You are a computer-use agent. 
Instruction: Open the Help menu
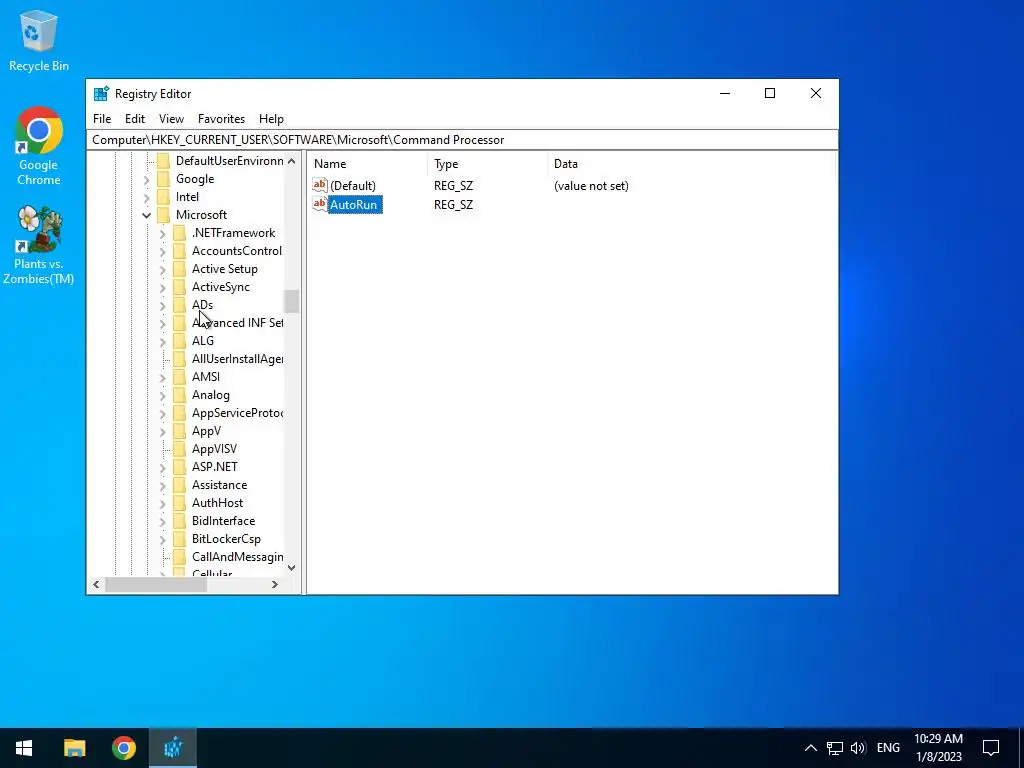[x=271, y=119]
